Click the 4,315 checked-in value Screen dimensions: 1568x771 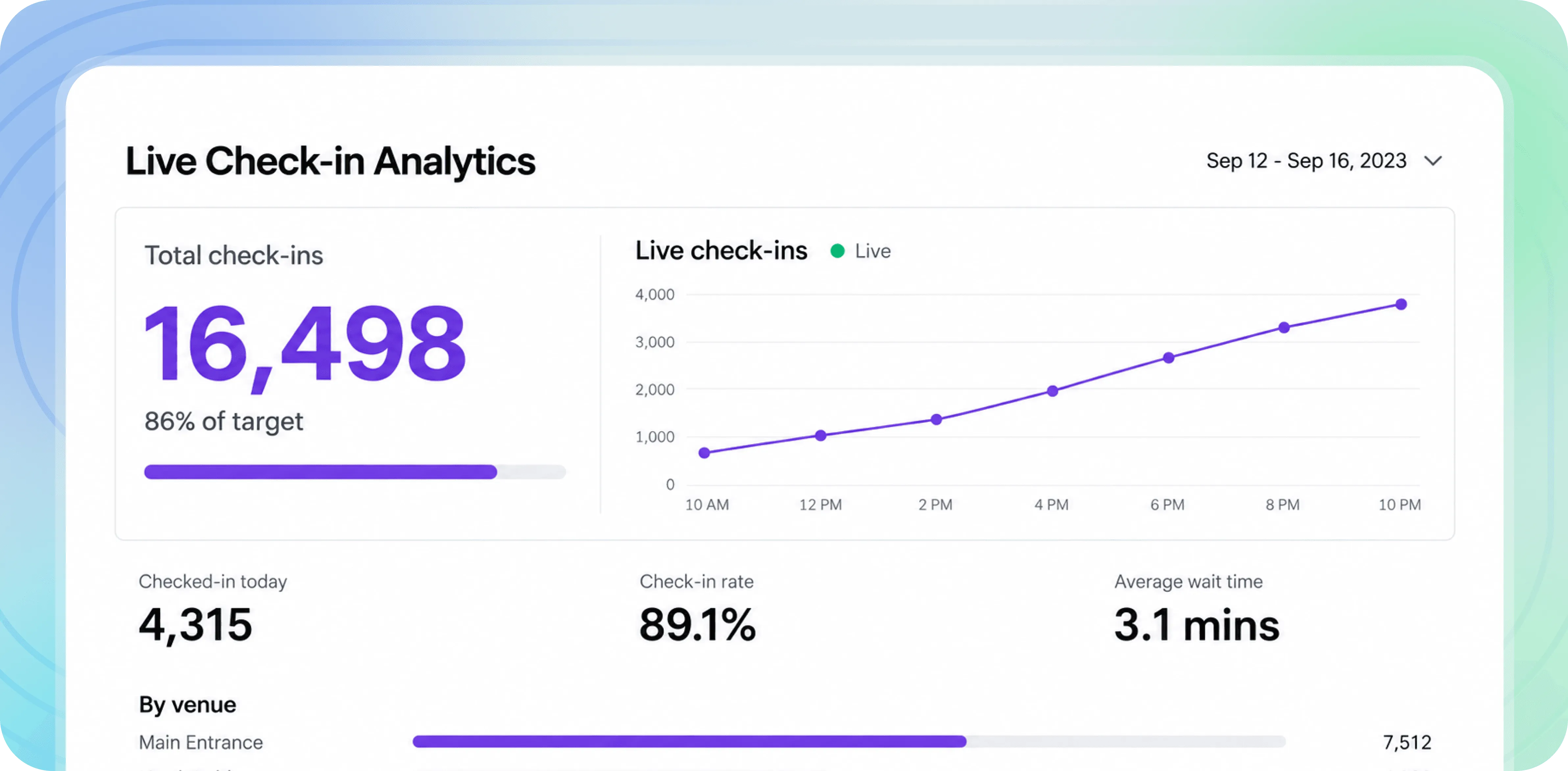[195, 625]
